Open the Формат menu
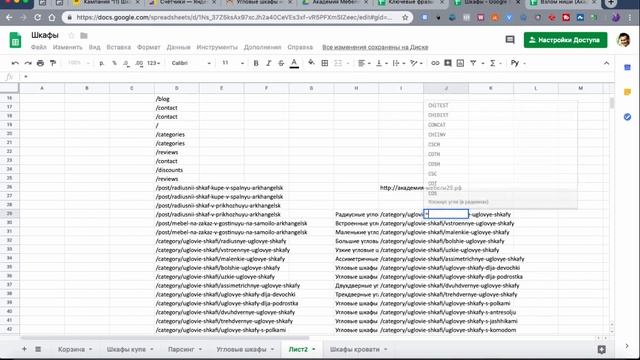Screen dimensions: 640x360 coord(149,47)
